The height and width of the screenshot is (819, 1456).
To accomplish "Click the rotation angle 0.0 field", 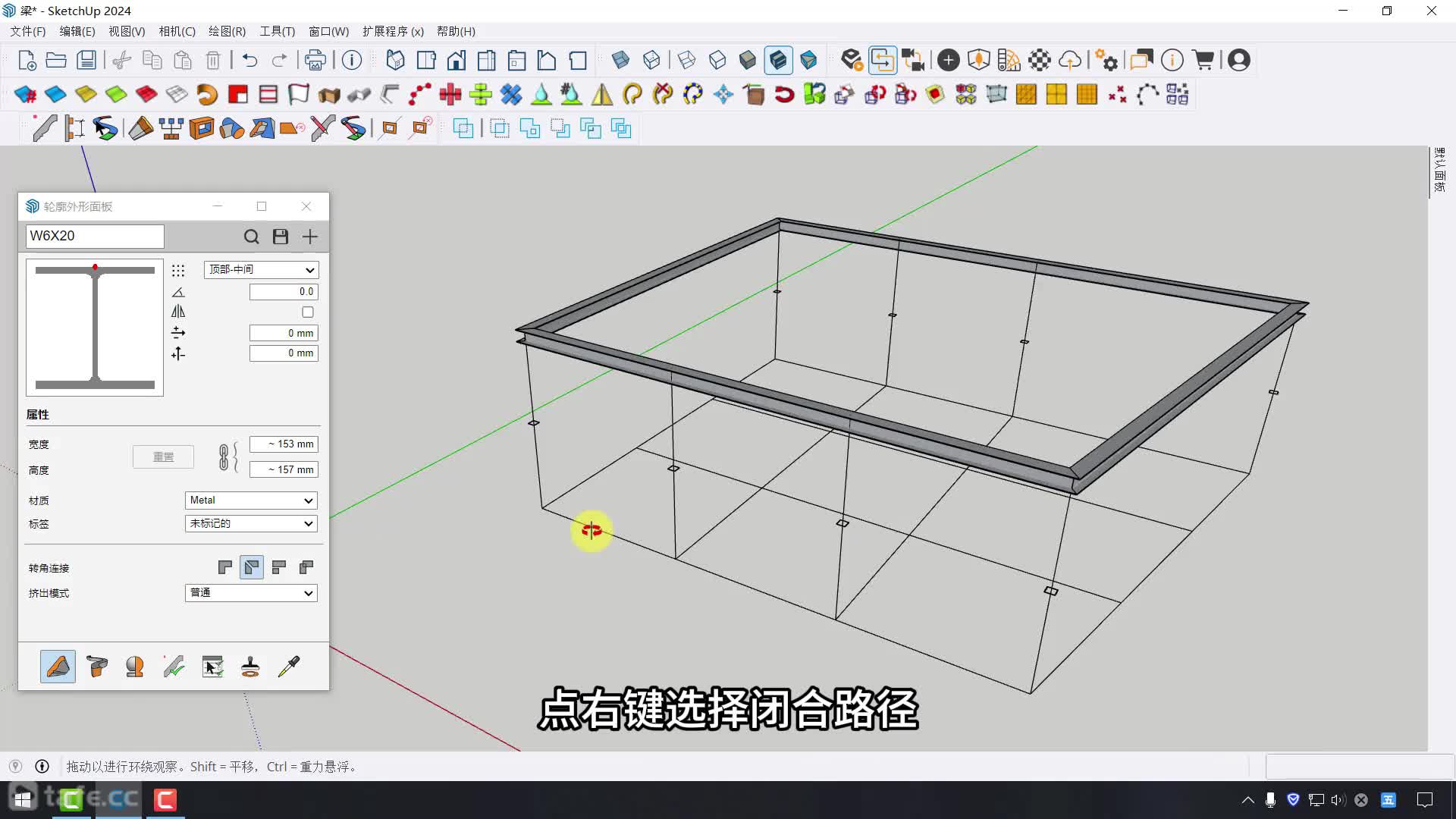I will pos(284,291).
